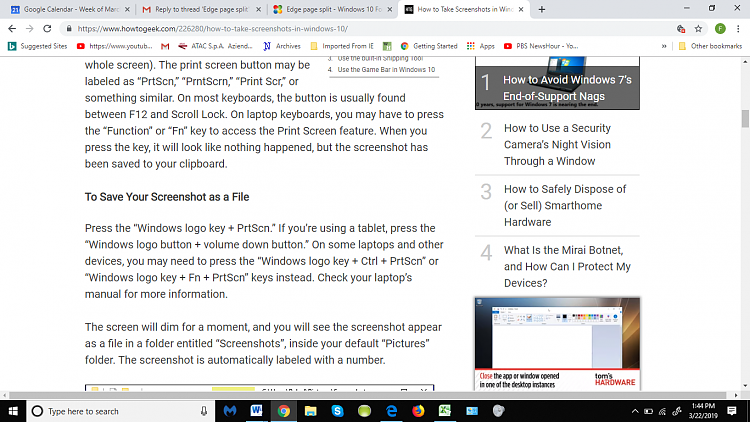Open the Getting Started bookmark

[x=429, y=46]
